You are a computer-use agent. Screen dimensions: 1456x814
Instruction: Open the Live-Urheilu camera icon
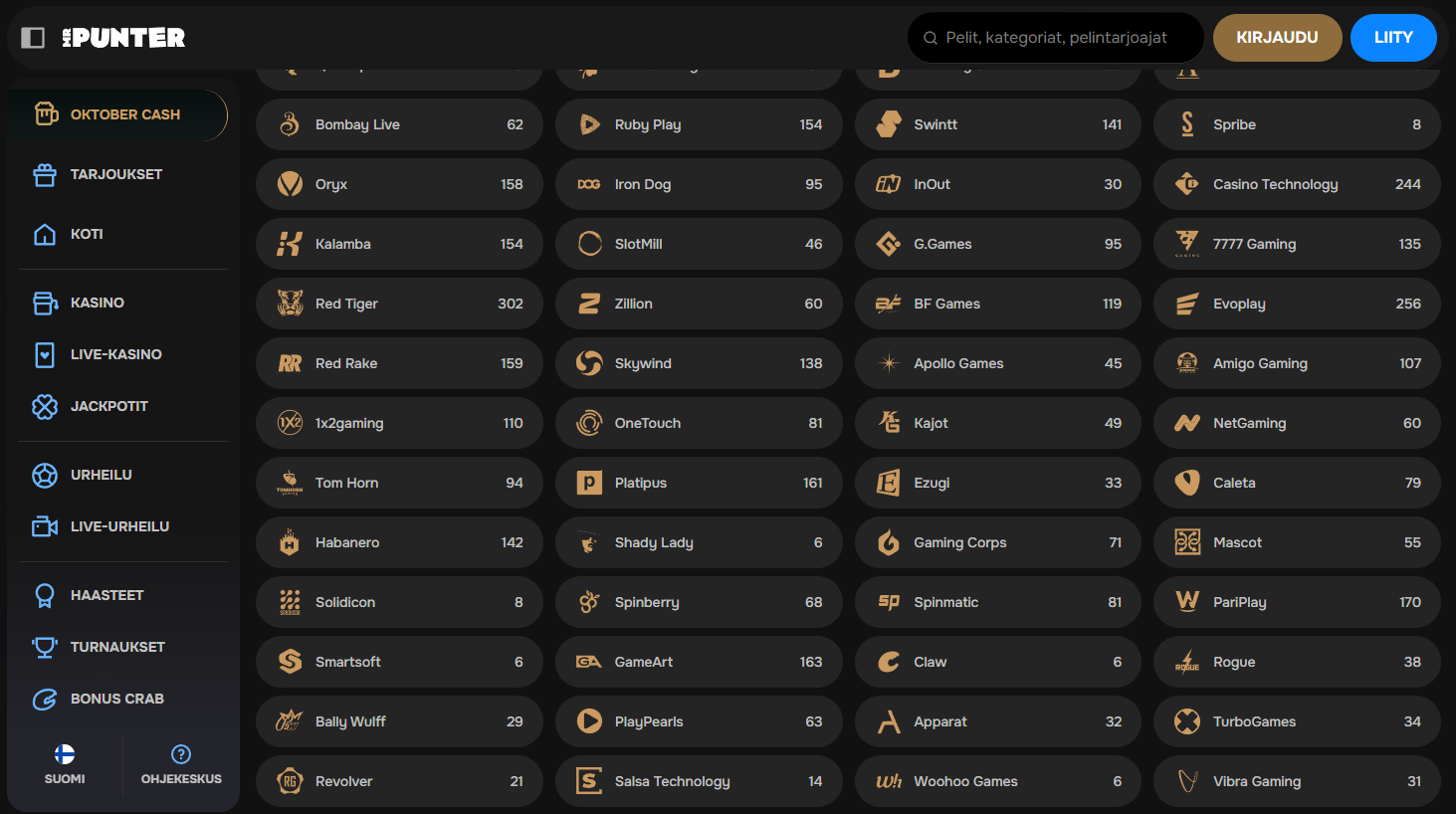pyautogui.click(x=45, y=526)
